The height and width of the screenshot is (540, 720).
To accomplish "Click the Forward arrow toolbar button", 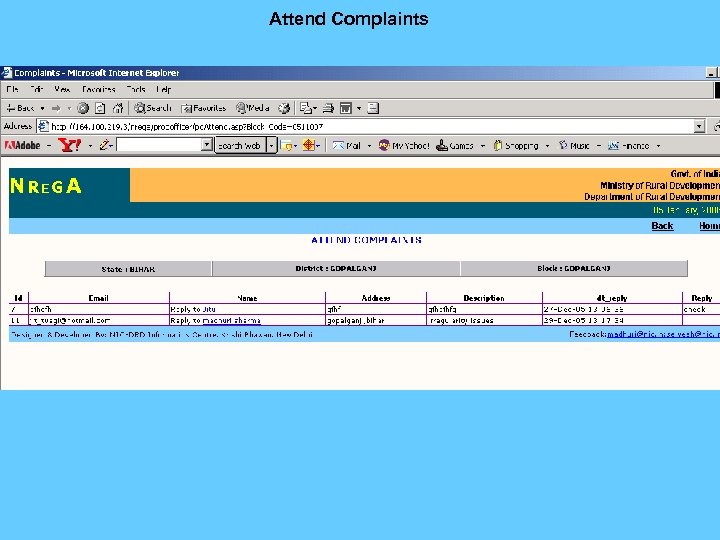I will click(x=56, y=108).
